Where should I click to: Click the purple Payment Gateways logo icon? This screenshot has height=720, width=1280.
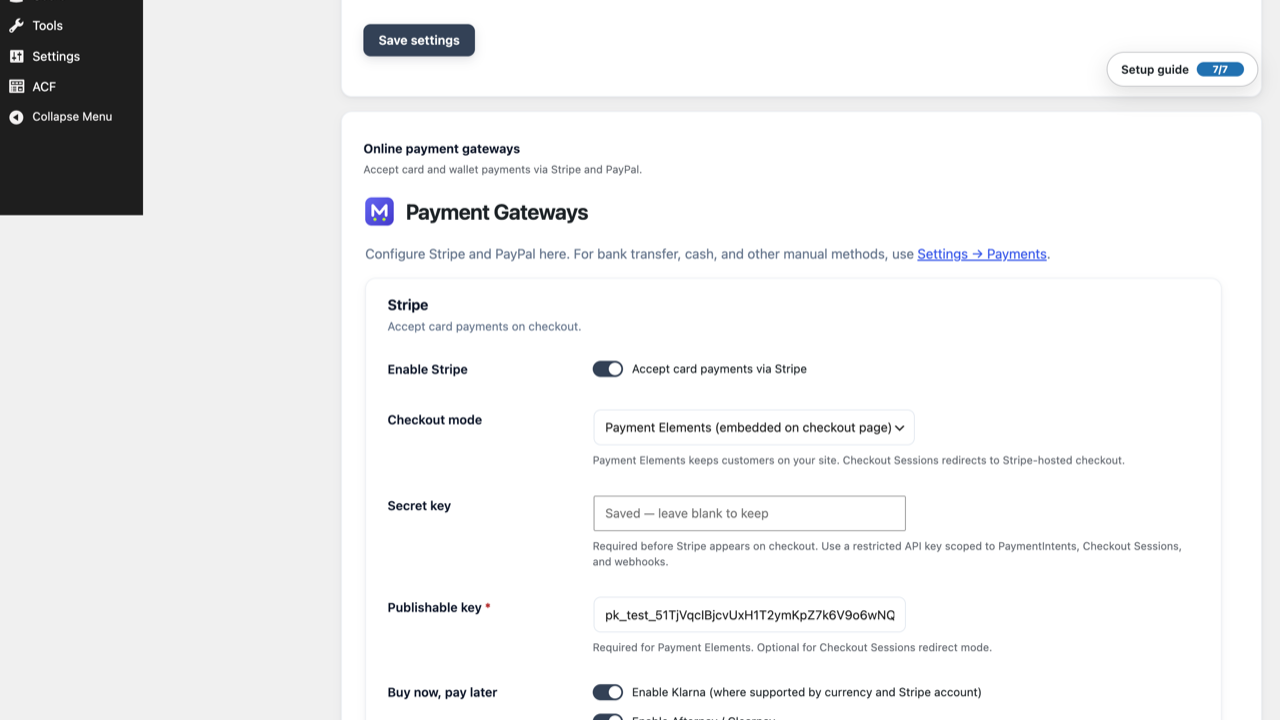(379, 212)
